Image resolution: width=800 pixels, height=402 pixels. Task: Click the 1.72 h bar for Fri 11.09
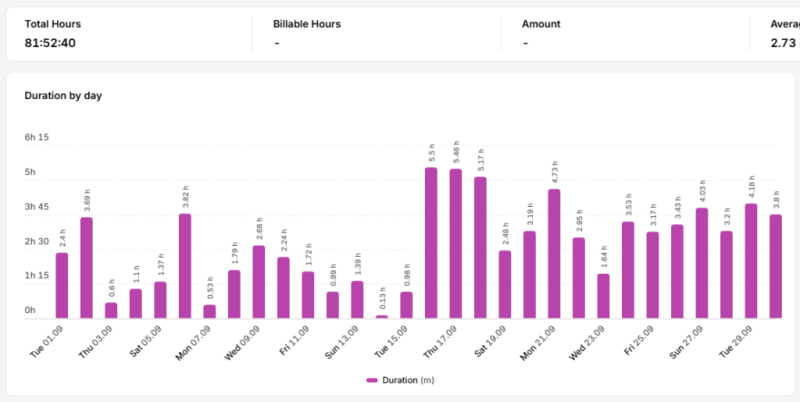[308, 295]
